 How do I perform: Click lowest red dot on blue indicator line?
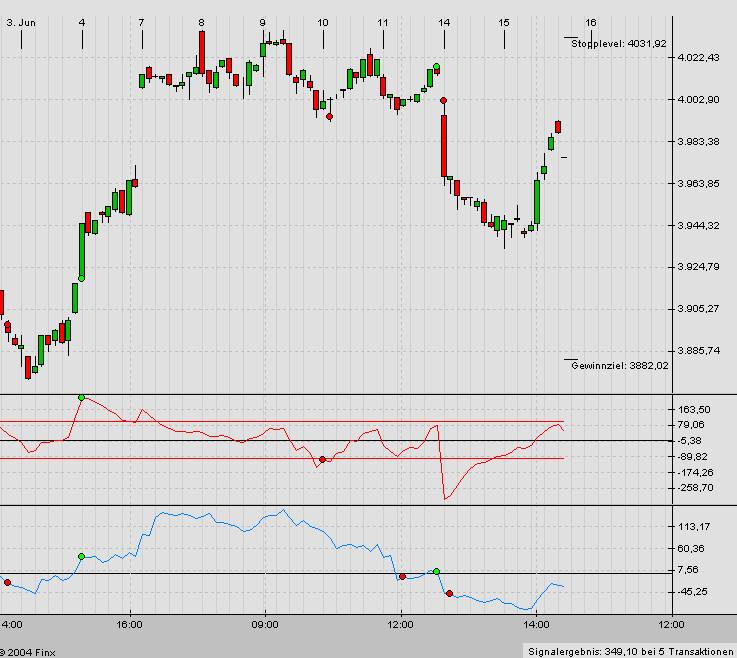click(449, 593)
